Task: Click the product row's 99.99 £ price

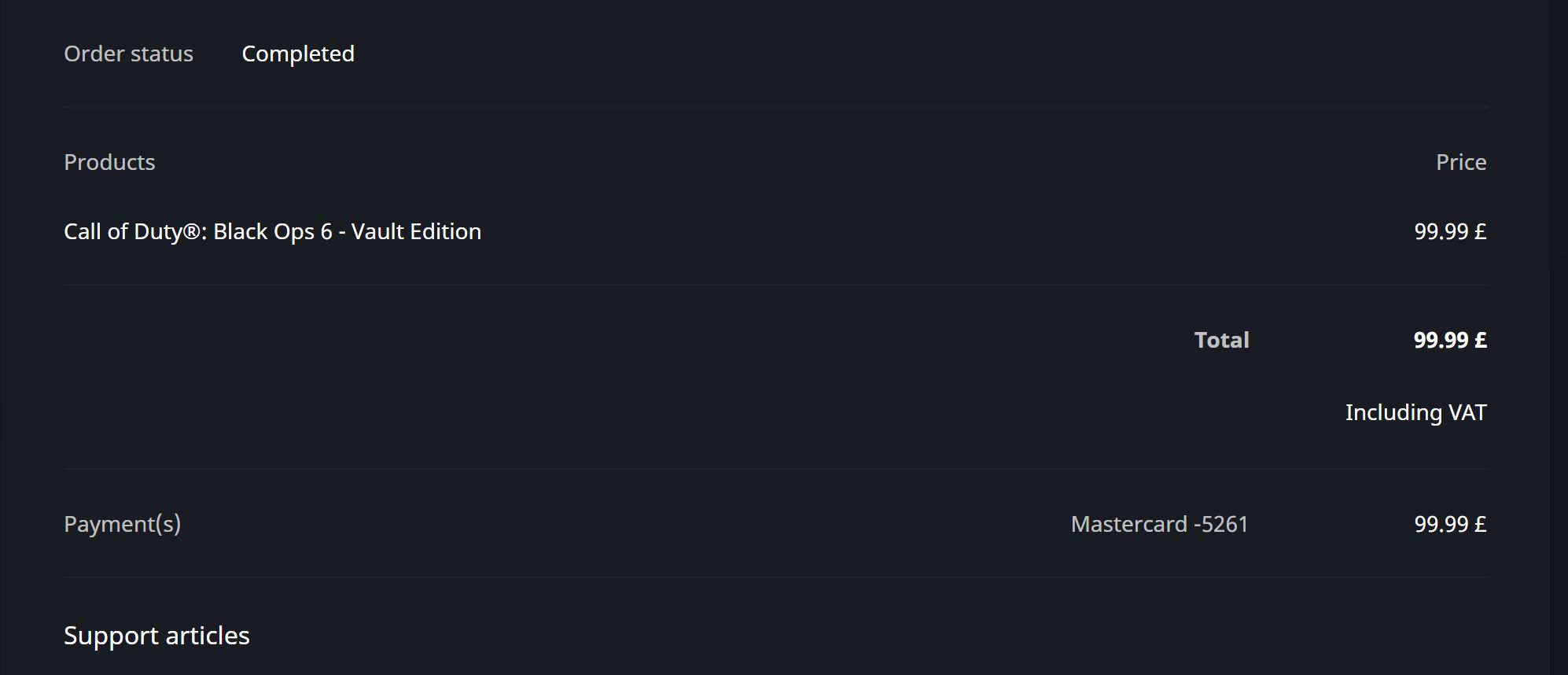Action: click(1449, 231)
